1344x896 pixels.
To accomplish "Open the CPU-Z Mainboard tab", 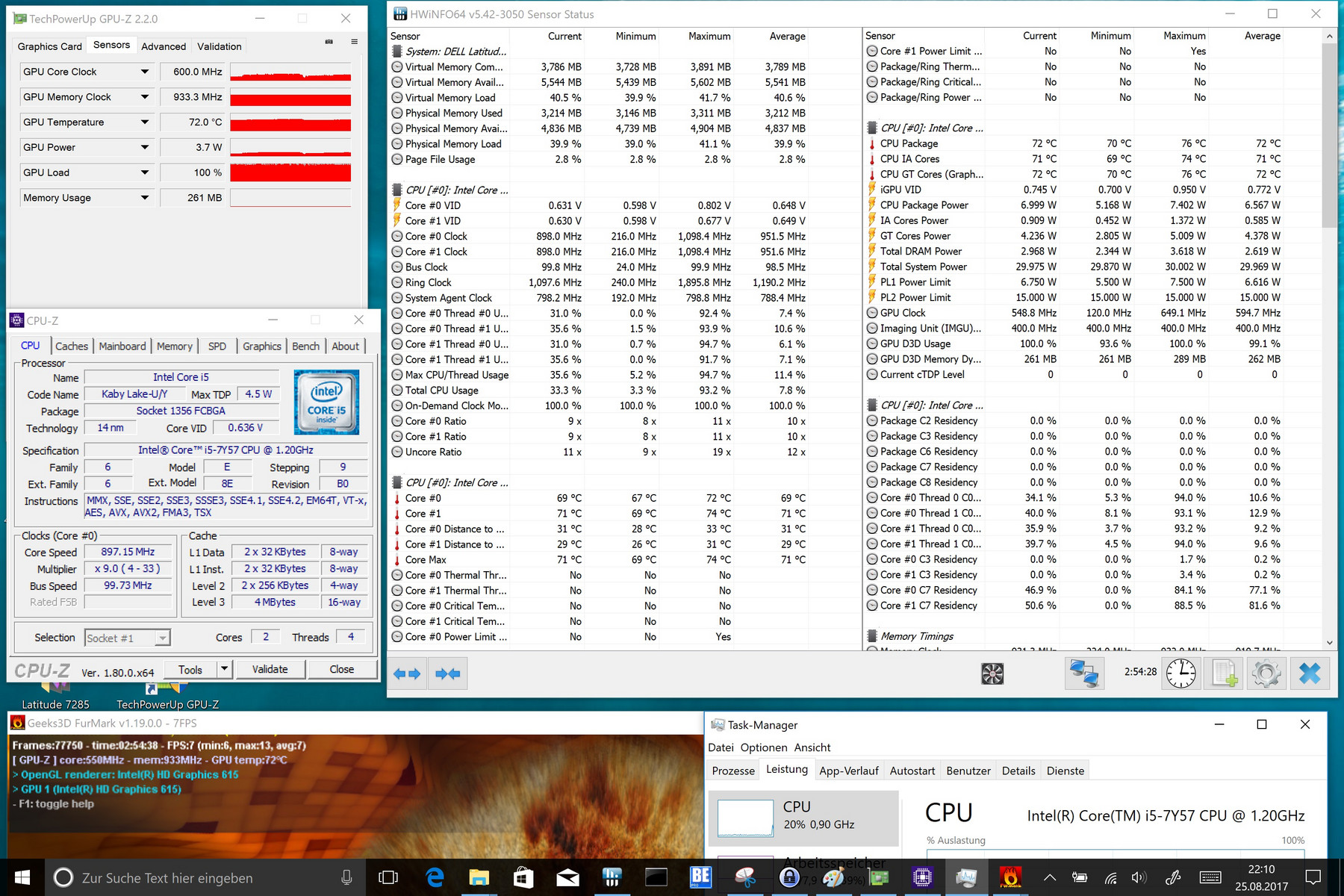I will [x=122, y=346].
